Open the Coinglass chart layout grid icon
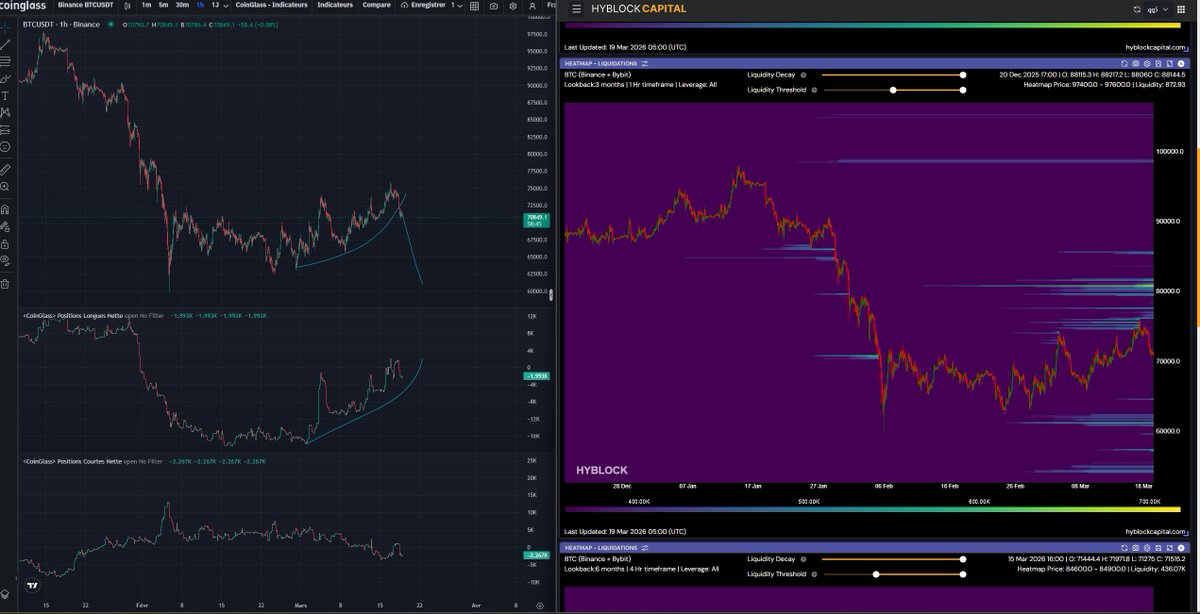The image size is (1200, 614). coord(475,6)
